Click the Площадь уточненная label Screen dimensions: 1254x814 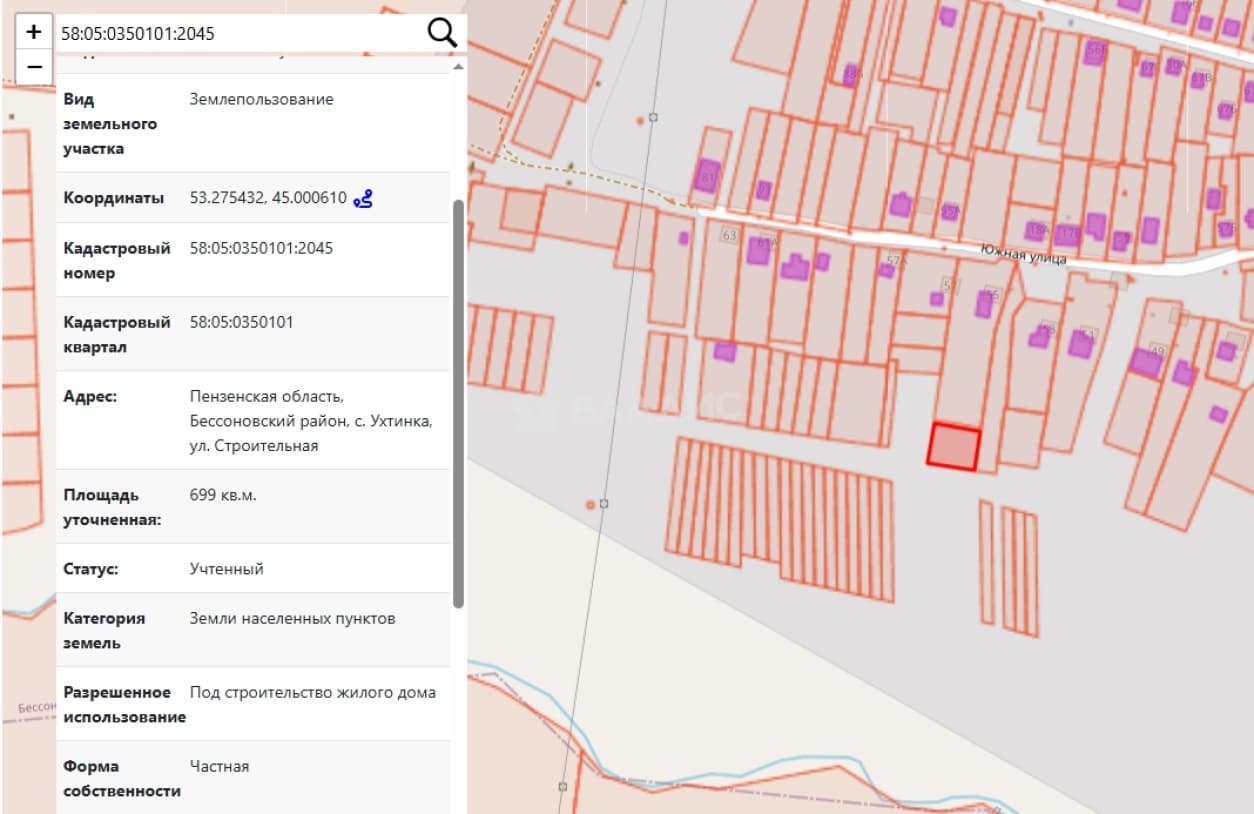tap(112, 507)
